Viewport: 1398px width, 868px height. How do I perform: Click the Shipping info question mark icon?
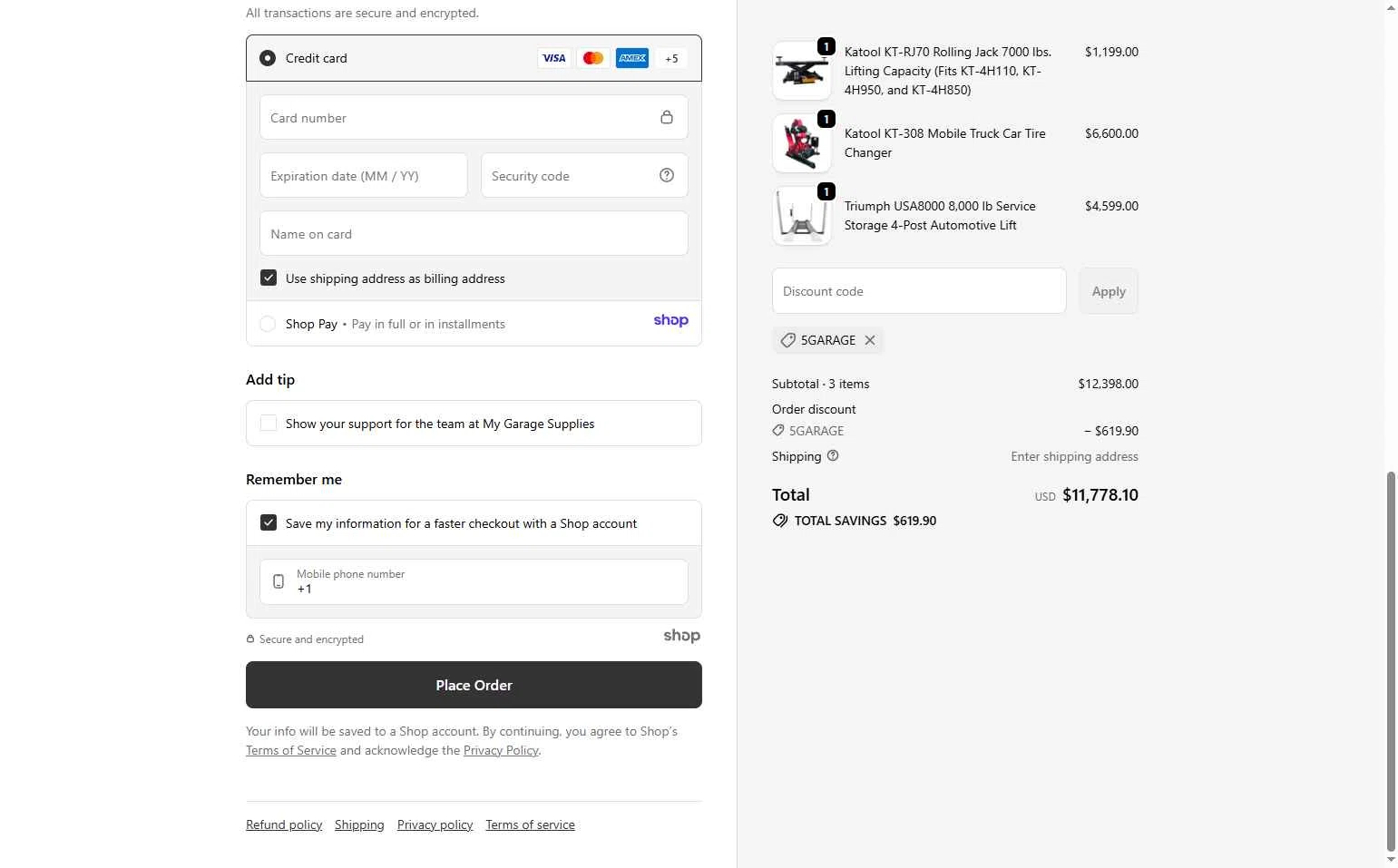click(833, 455)
